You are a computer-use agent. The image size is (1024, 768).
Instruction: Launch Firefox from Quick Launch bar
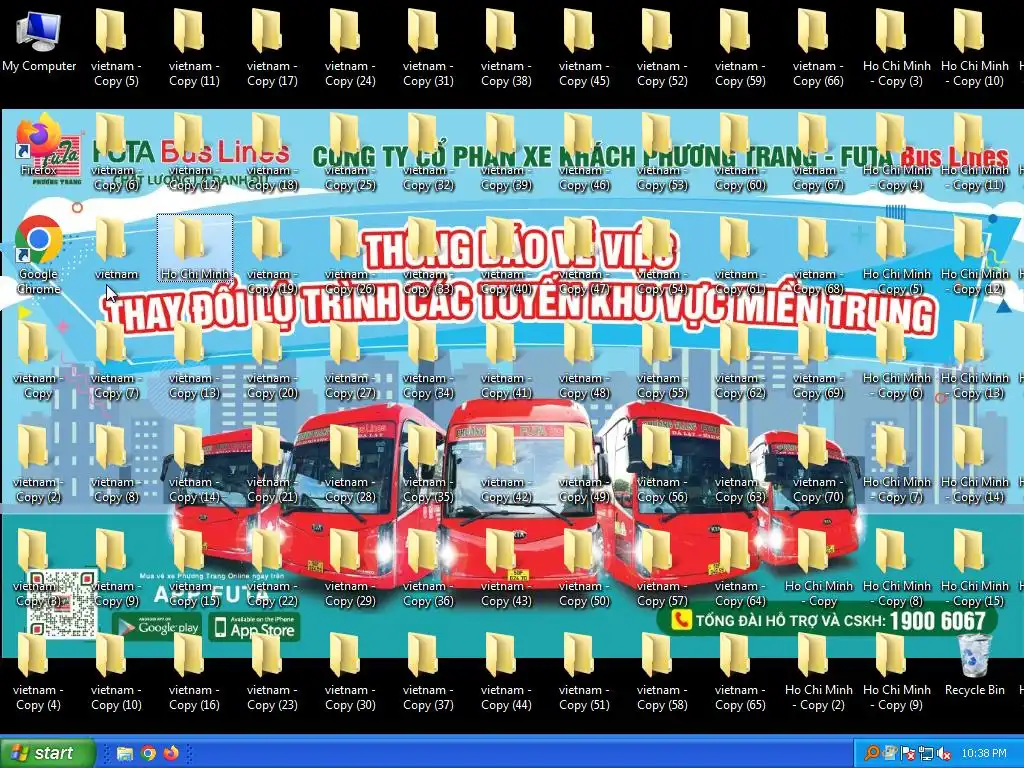(x=171, y=754)
